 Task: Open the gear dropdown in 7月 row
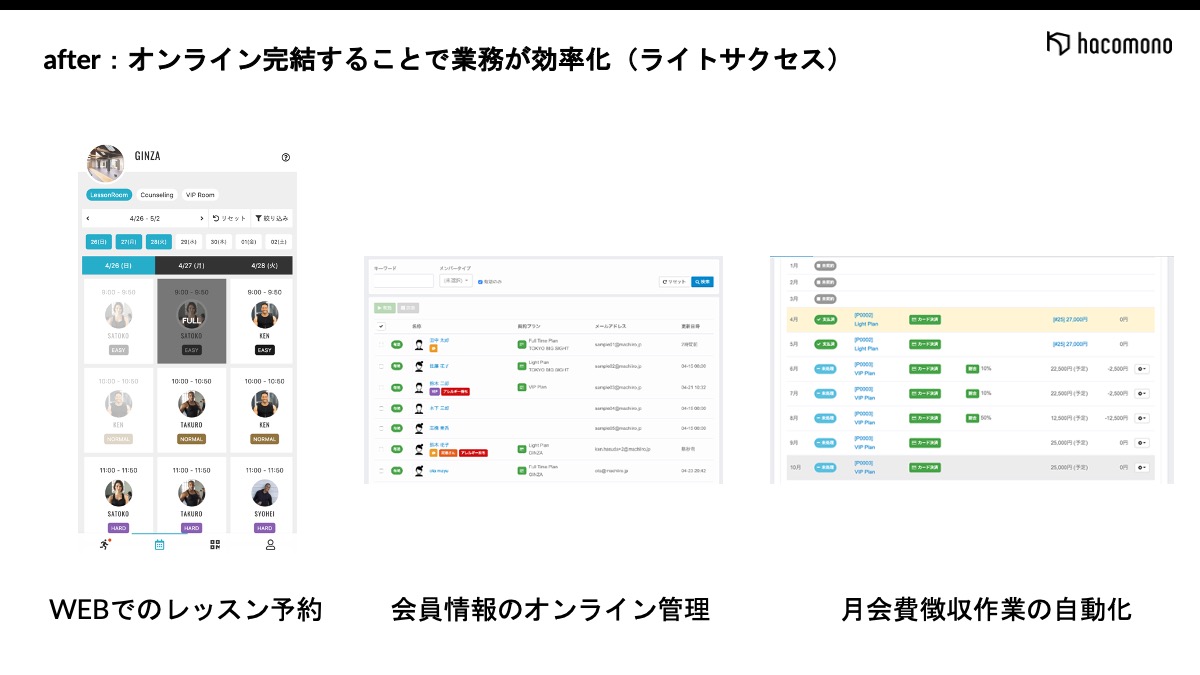click(1142, 393)
